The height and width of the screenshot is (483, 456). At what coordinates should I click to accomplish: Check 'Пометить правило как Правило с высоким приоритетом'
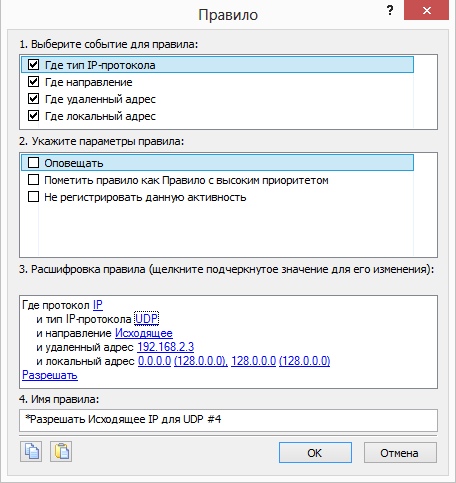coord(33,180)
